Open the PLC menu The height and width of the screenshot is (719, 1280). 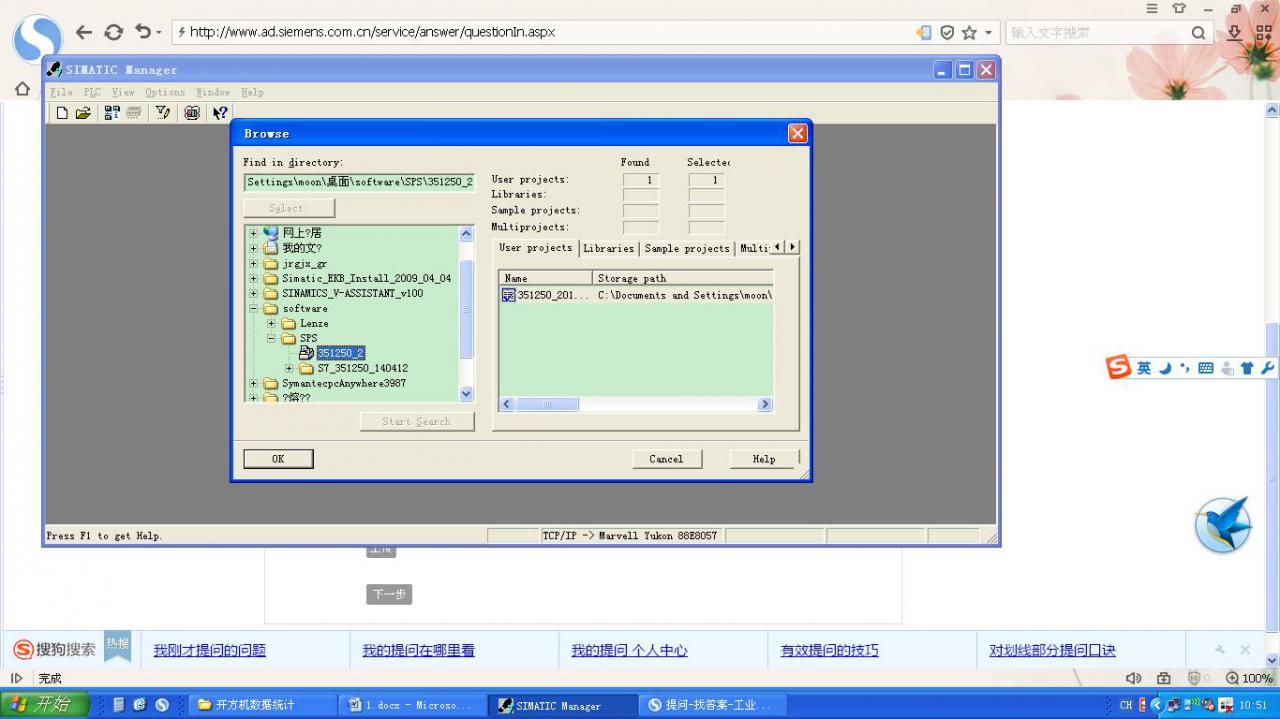[92, 92]
